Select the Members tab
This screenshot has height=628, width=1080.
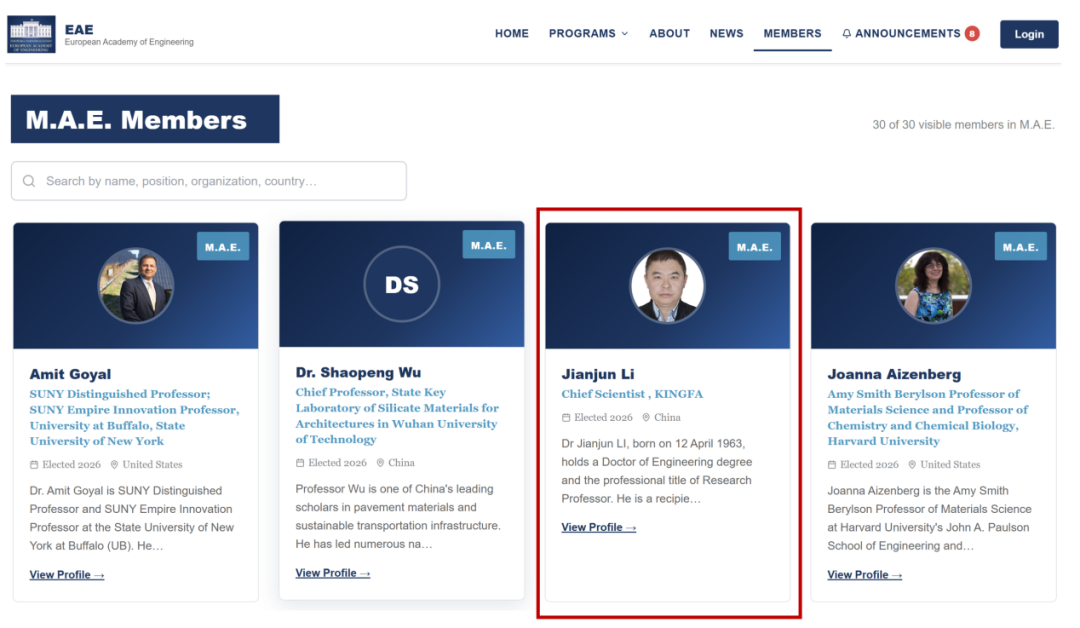792,34
